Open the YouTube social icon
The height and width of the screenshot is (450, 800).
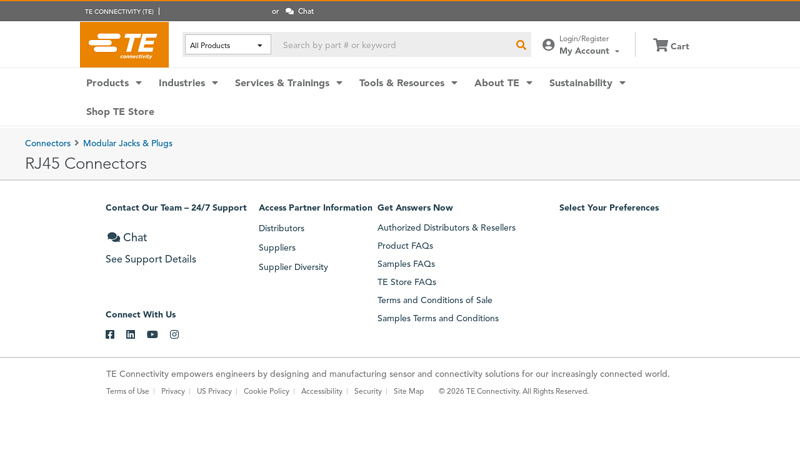click(x=152, y=335)
